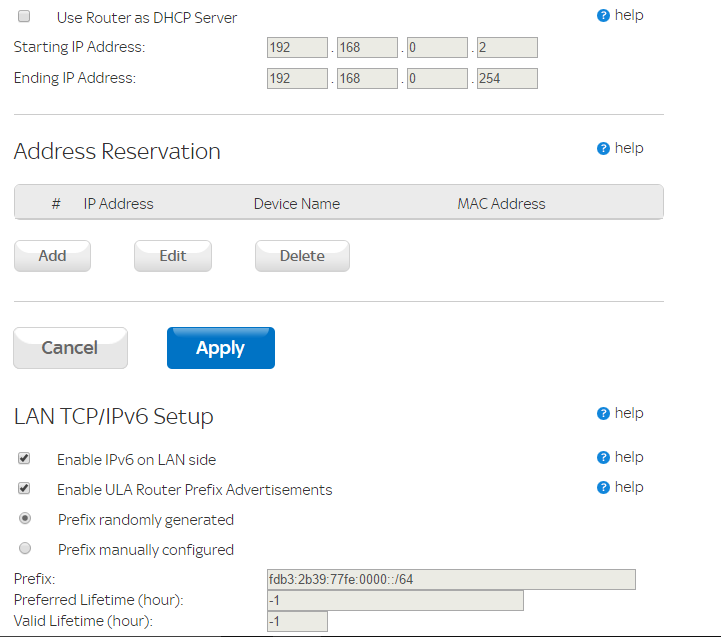Image resolution: width=721 pixels, height=637 pixels.
Task: Click the MAC Address column header
Action: pos(501,204)
